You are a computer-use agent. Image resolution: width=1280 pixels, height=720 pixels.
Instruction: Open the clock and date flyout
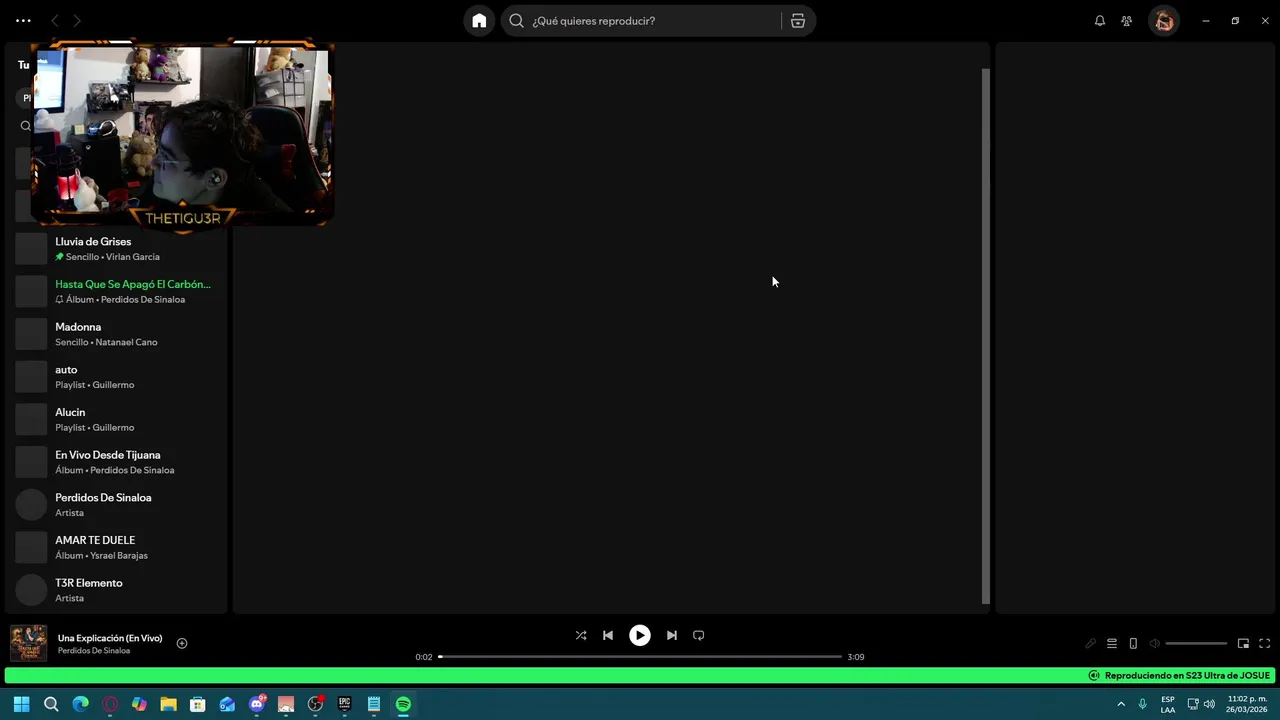click(1247, 704)
